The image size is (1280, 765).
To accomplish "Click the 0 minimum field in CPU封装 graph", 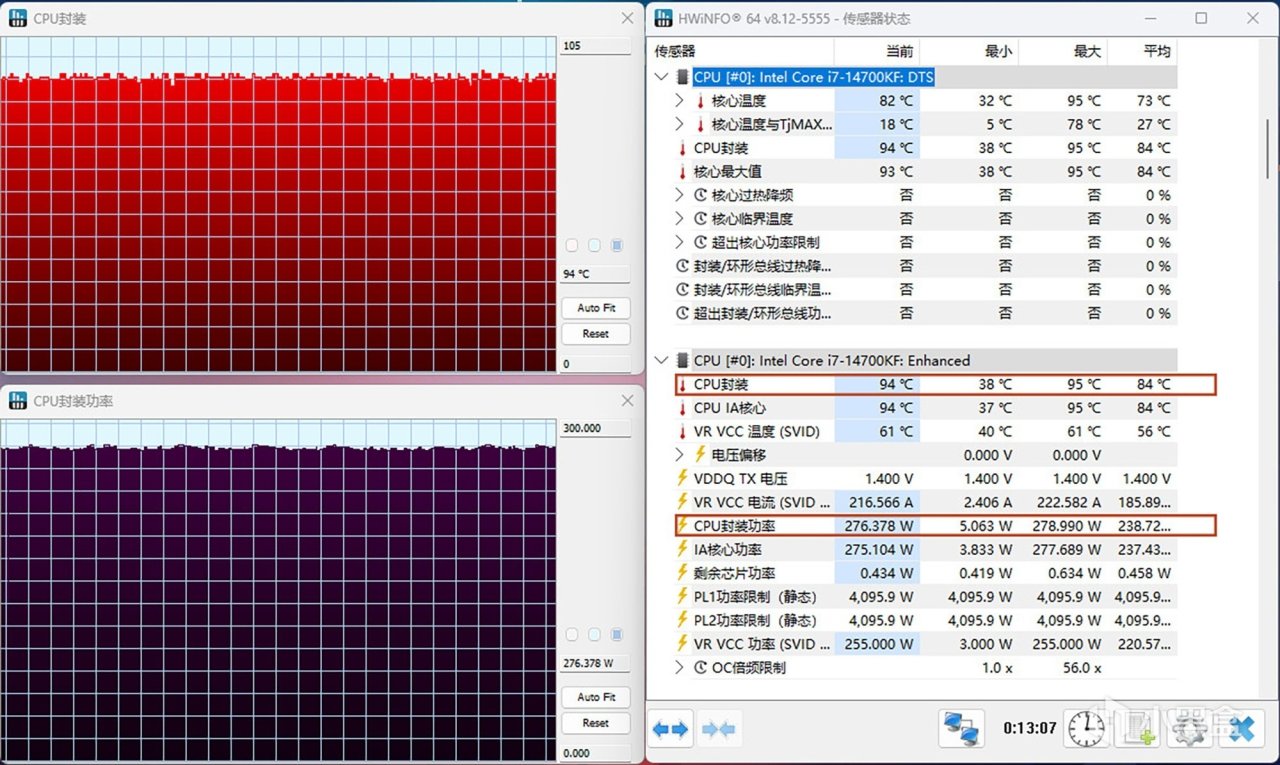I will (x=595, y=364).
